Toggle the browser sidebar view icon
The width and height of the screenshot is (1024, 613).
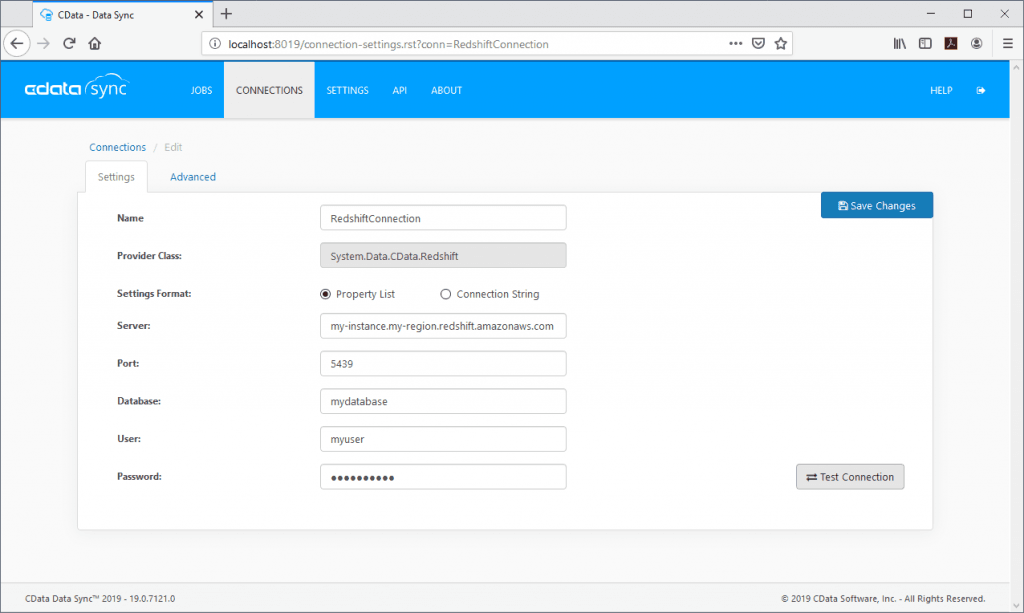pos(925,44)
